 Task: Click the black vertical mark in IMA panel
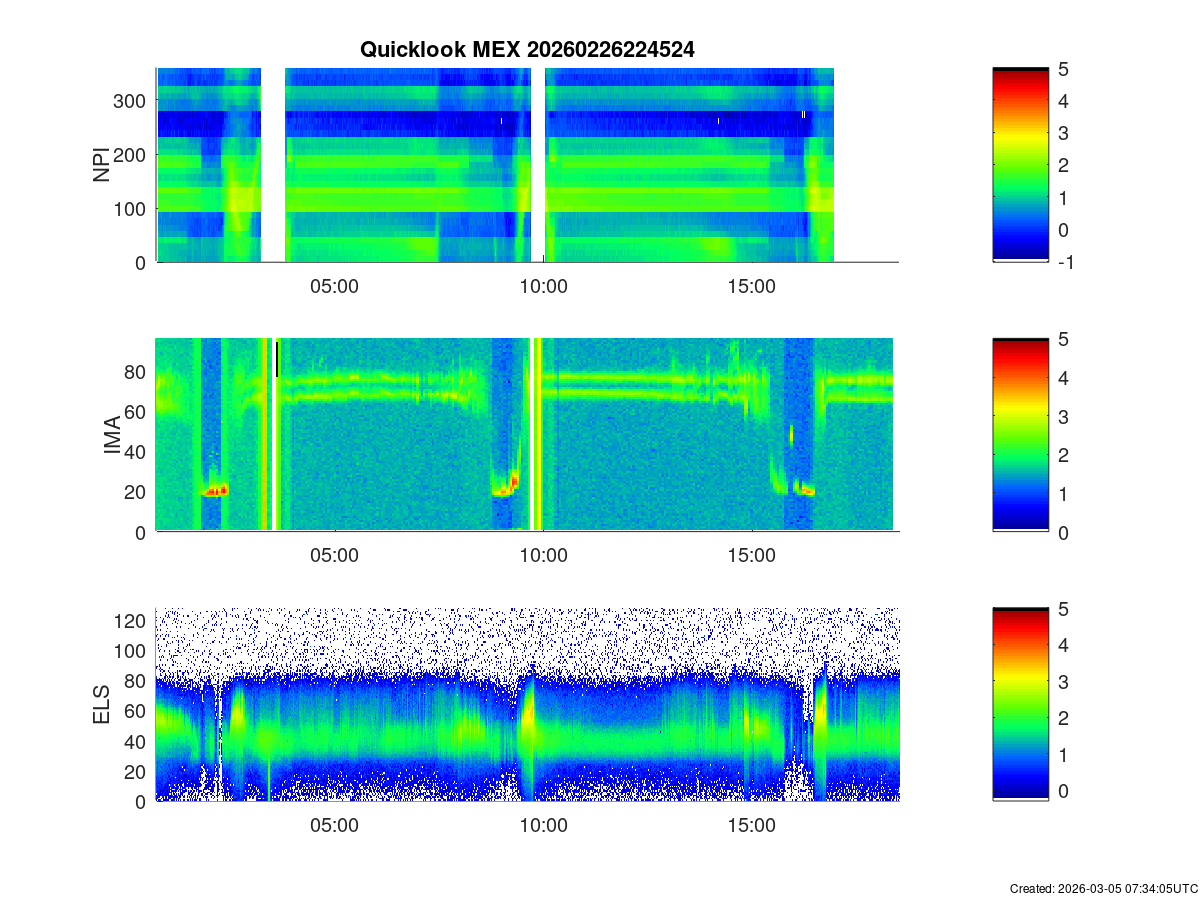tap(277, 358)
